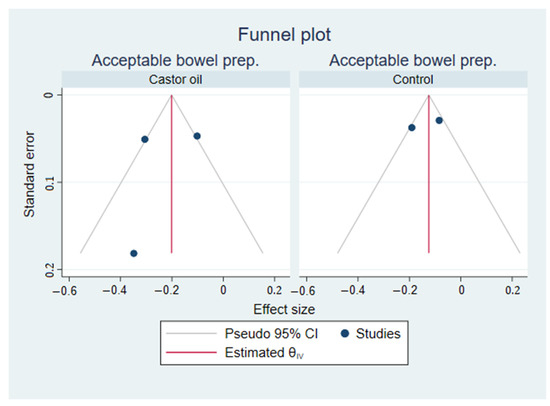Click the red estimate line in Control plot
Image resolution: width=550 pixels, height=406 pixels.
tap(429, 174)
